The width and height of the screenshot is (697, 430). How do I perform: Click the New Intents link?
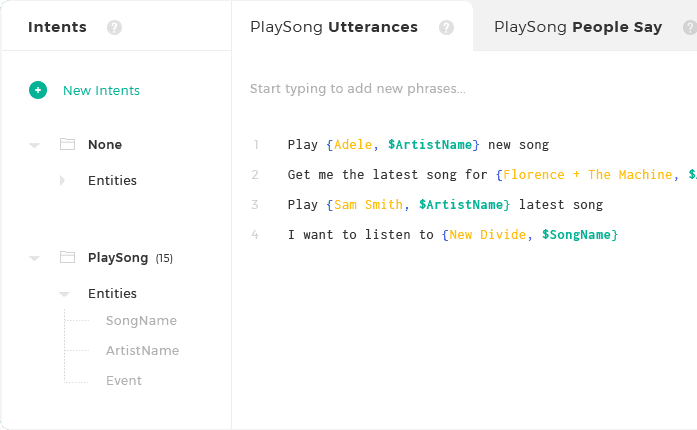point(101,90)
